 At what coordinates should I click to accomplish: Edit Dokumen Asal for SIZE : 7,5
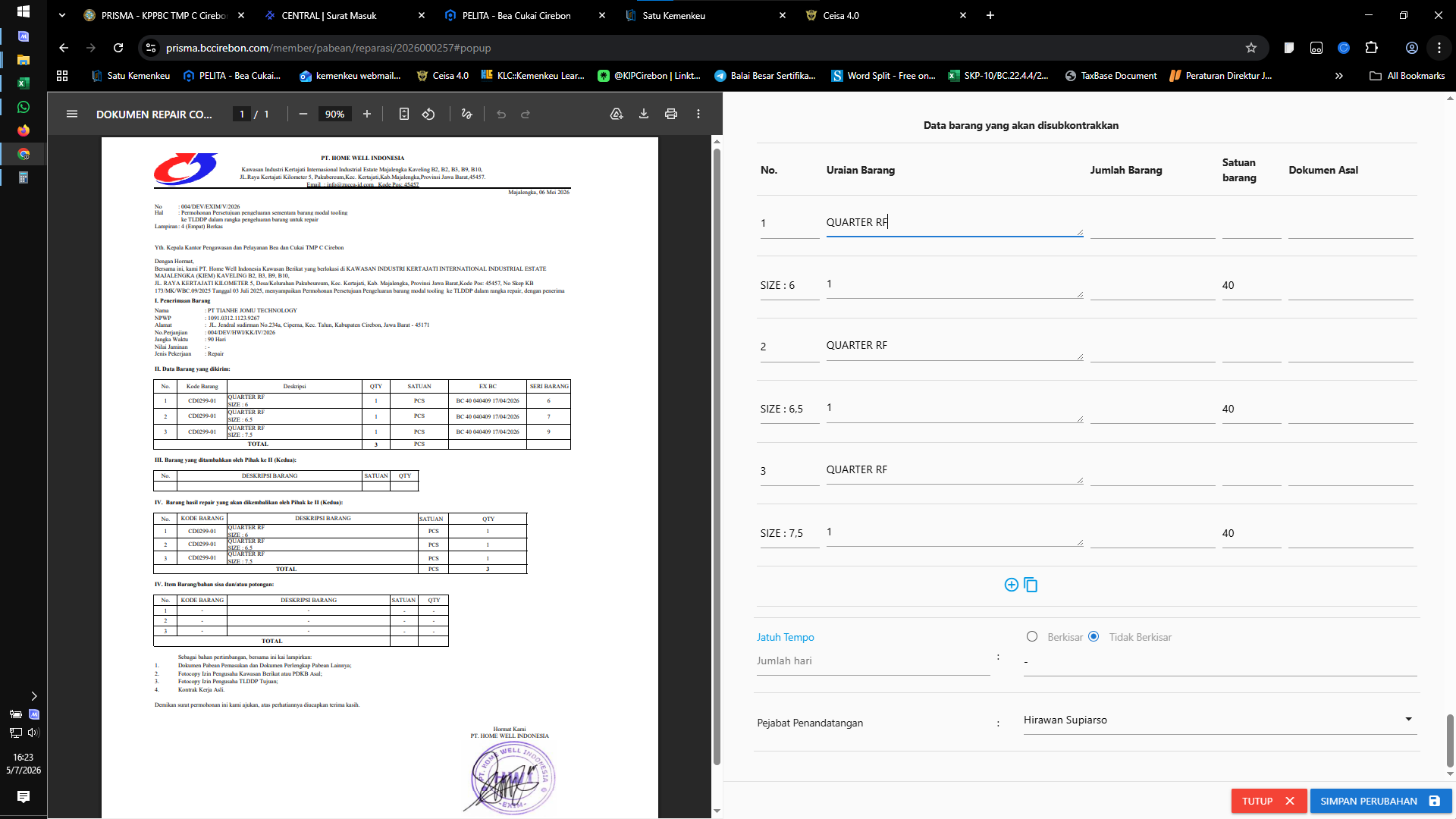tap(1351, 534)
